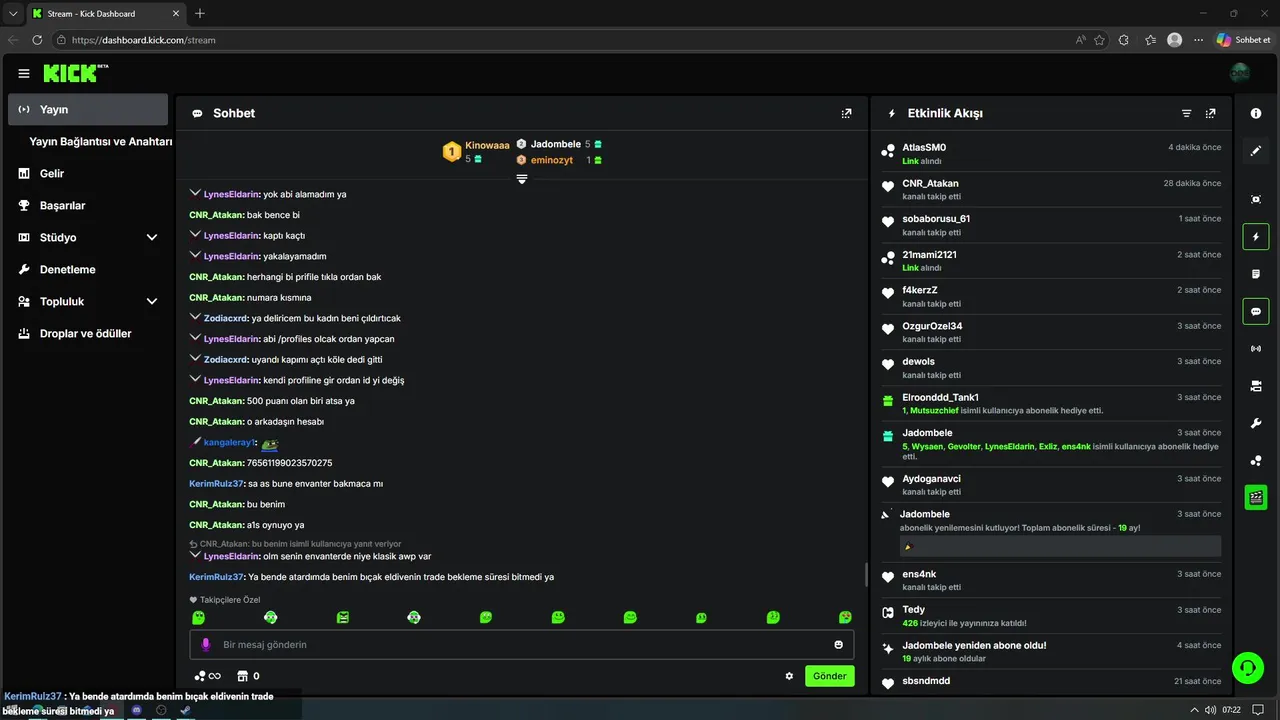Image resolution: width=1280 pixels, height=720 pixels.
Task: Open the filter icon in Etkinlik Akışı
Action: click(x=1187, y=113)
